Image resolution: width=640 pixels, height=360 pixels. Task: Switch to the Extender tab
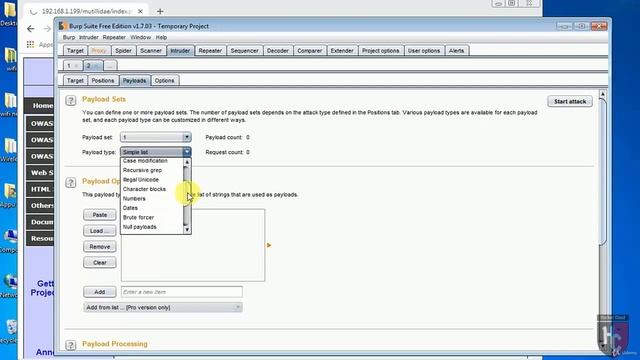[x=342, y=51]
